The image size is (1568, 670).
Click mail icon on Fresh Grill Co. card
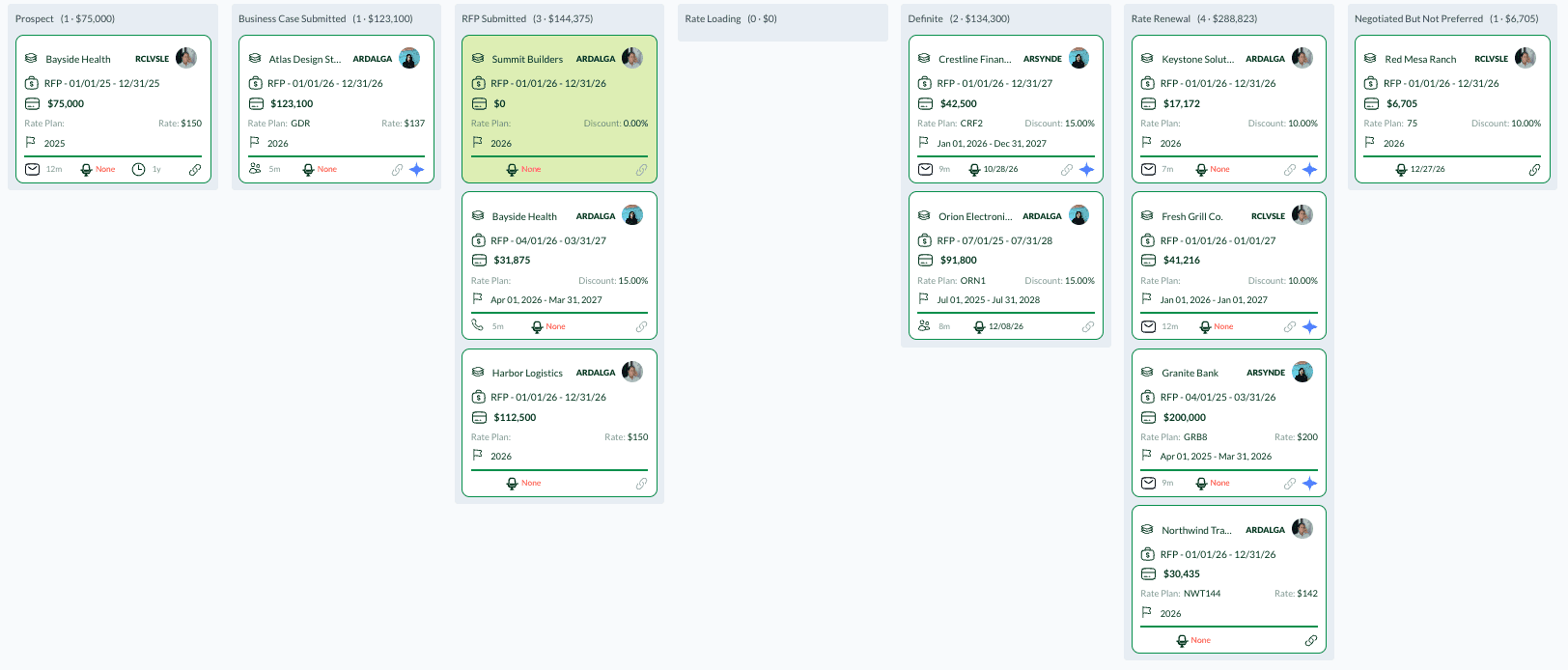point(1148,326)
